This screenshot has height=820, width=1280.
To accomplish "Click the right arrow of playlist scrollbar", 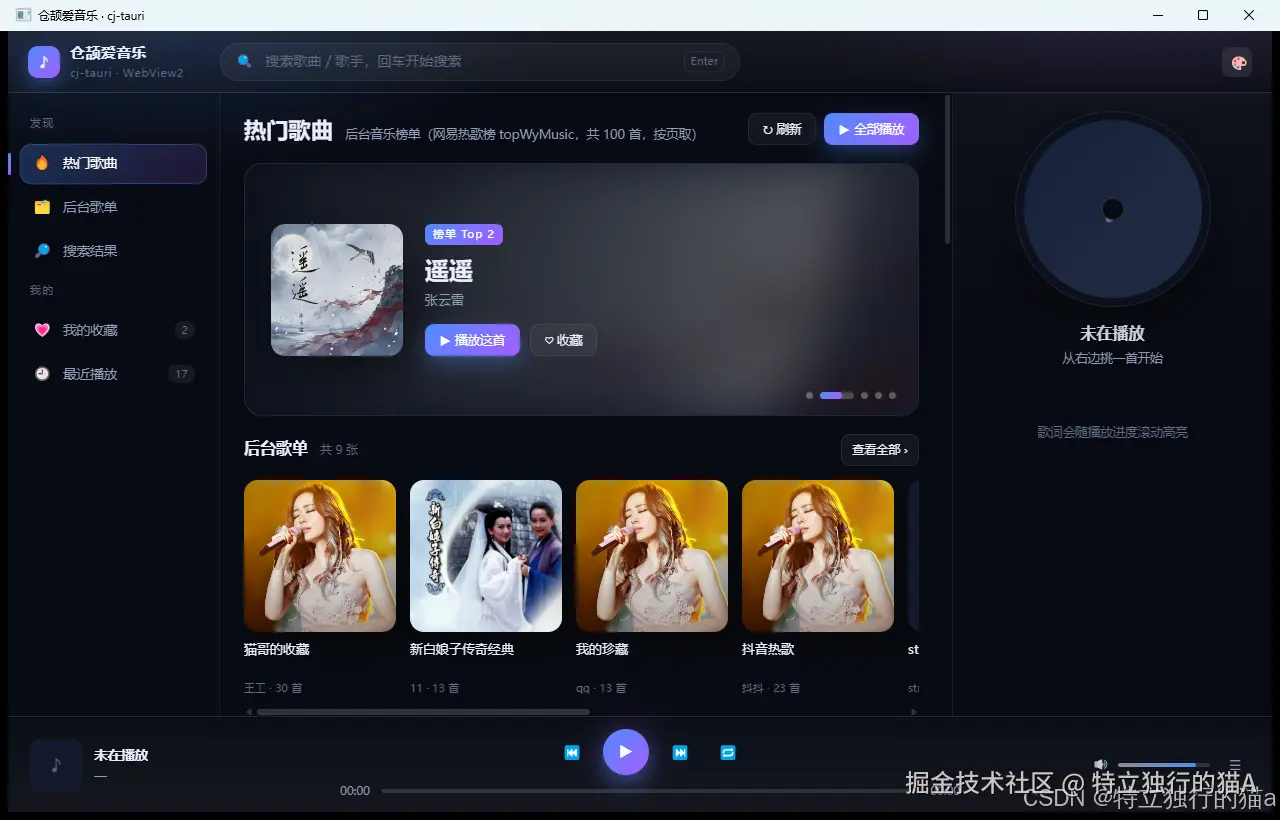I will click(913, 712).
